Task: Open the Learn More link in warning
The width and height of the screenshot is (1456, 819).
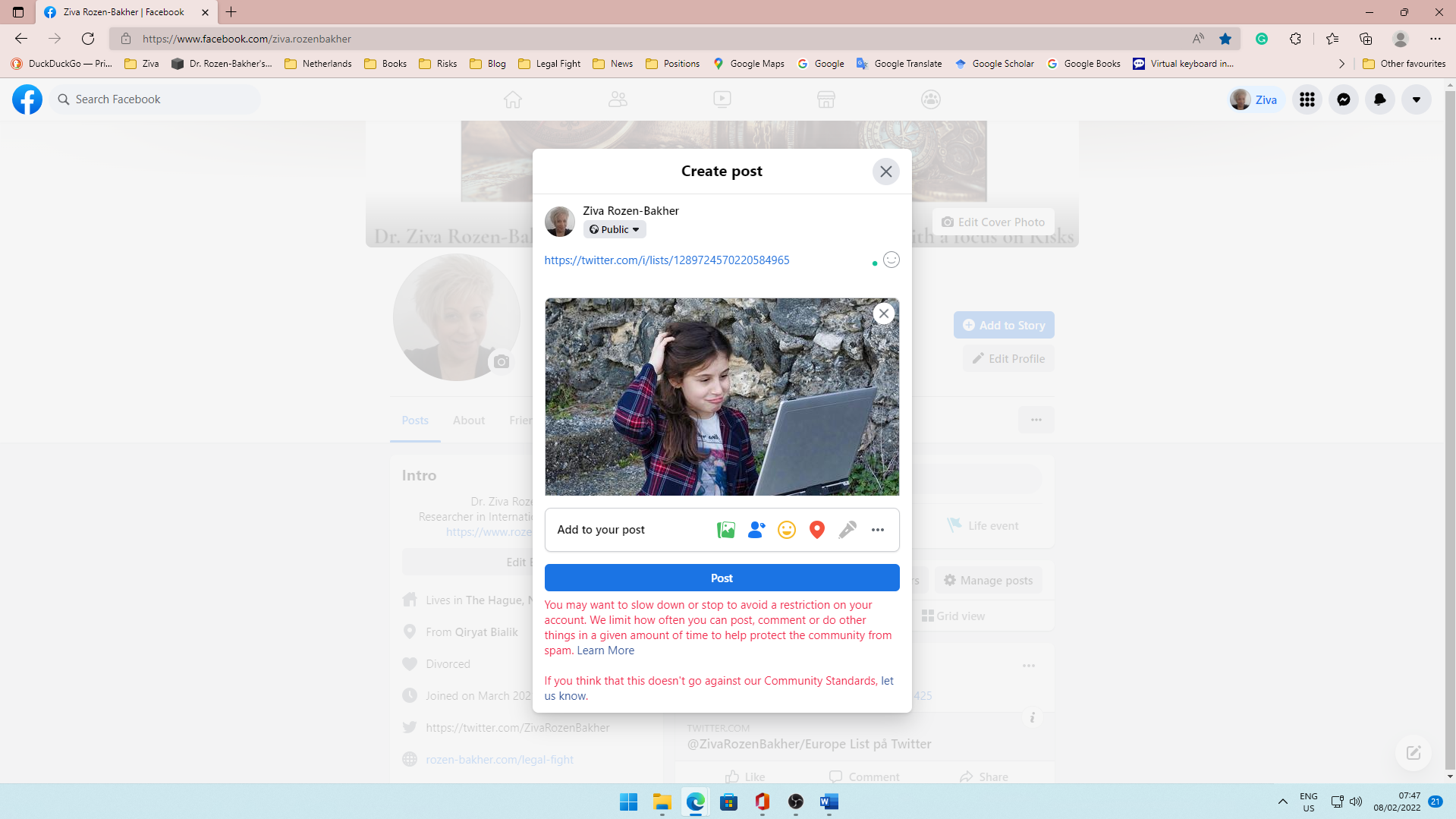Action: 605,650
